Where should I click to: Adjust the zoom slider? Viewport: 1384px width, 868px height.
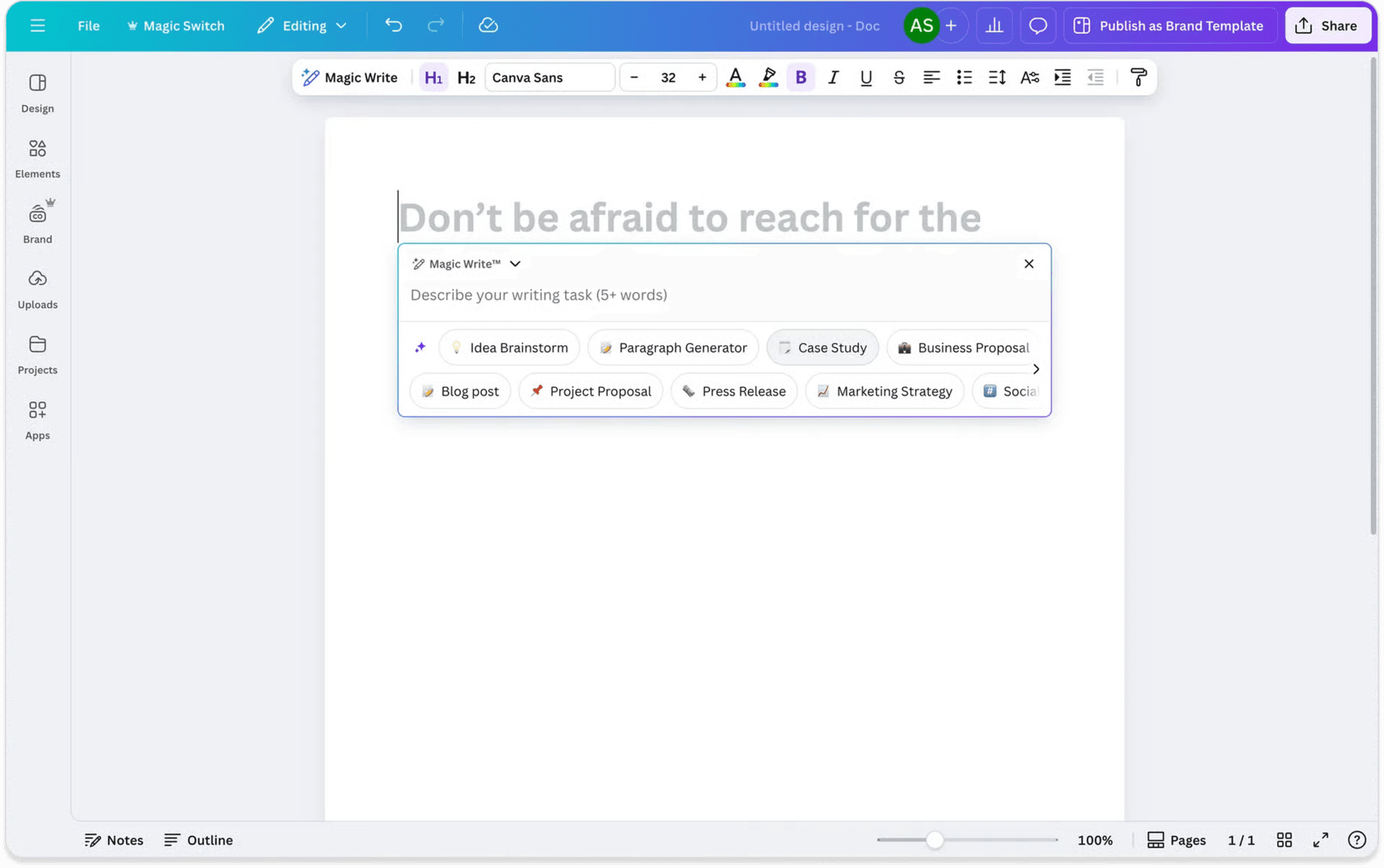click(935, 839)
